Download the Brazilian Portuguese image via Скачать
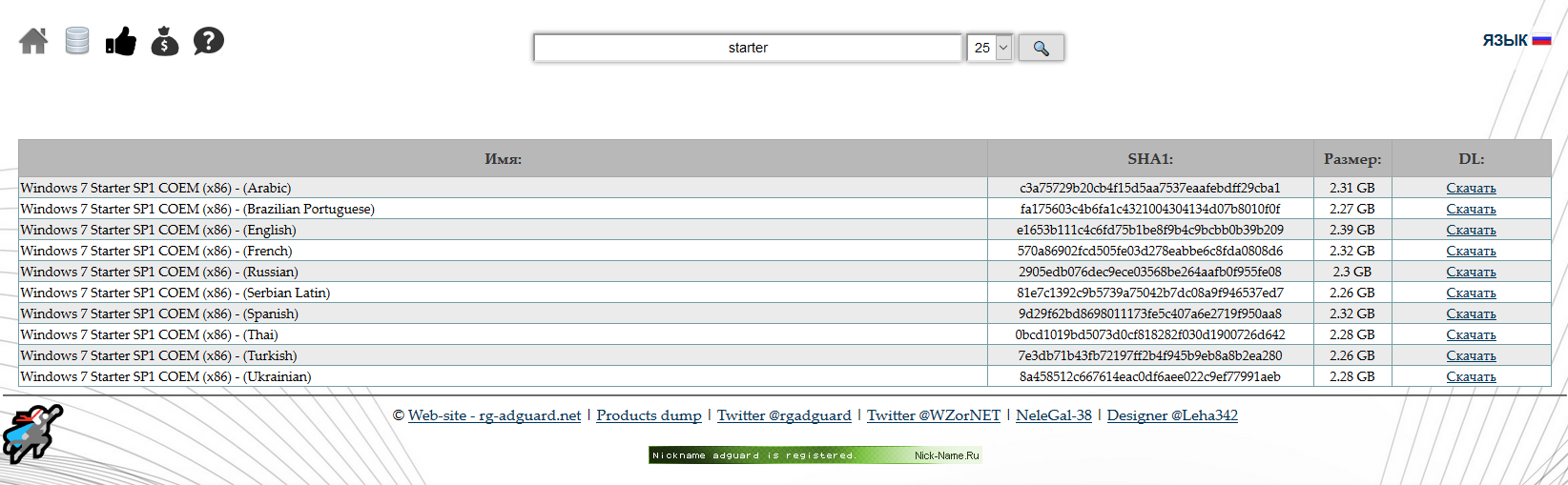The image size is (1568, 485). (1471, 209)
